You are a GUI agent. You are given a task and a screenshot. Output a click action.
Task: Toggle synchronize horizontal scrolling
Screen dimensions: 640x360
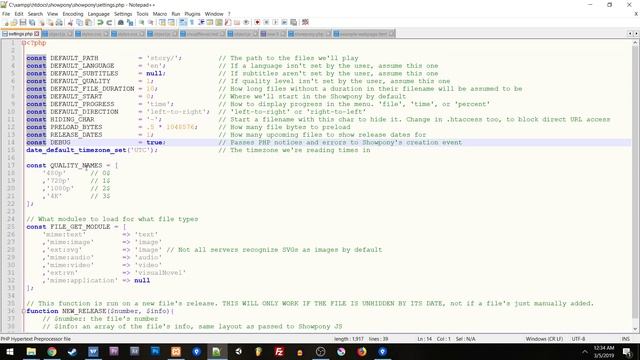tap(171, 22)
